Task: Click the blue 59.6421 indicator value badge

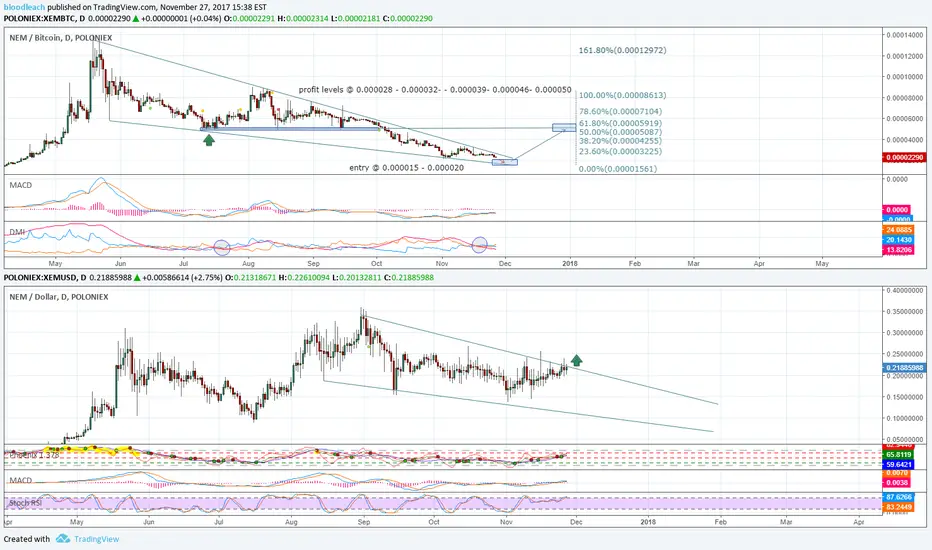Action: 899,464
